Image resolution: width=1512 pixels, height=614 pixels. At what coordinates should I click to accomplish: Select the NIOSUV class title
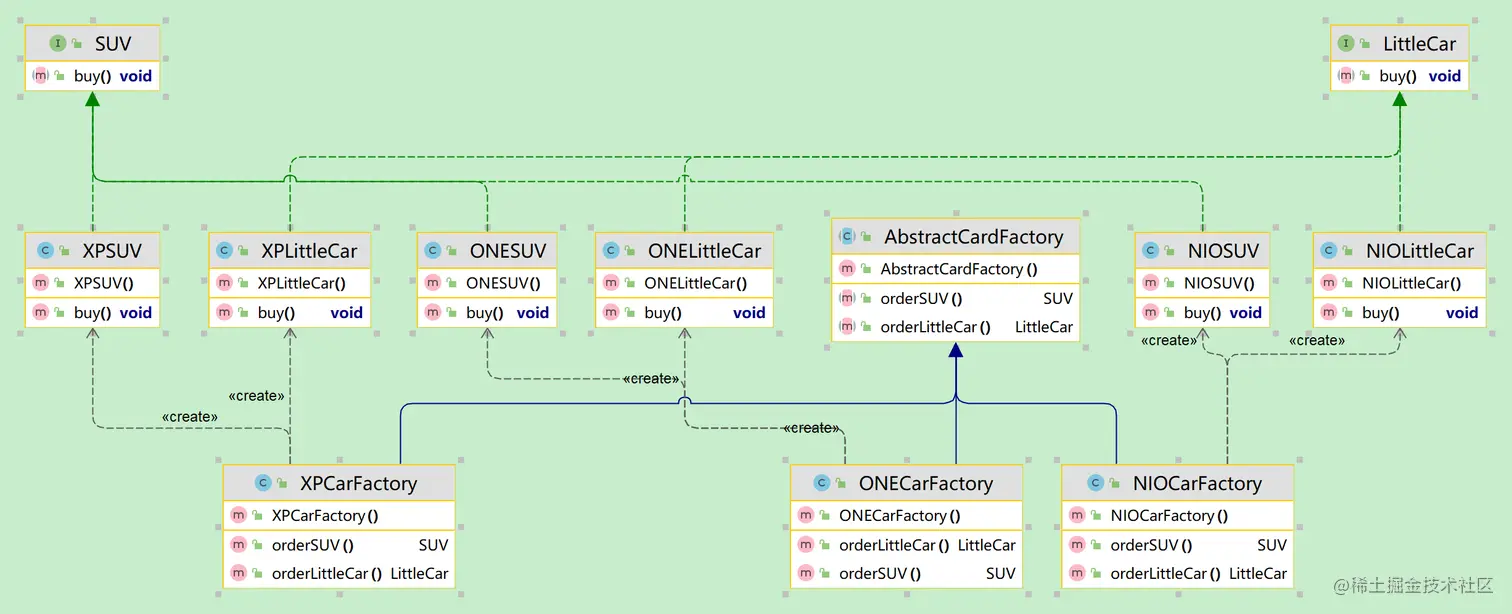coord(1224,251)
